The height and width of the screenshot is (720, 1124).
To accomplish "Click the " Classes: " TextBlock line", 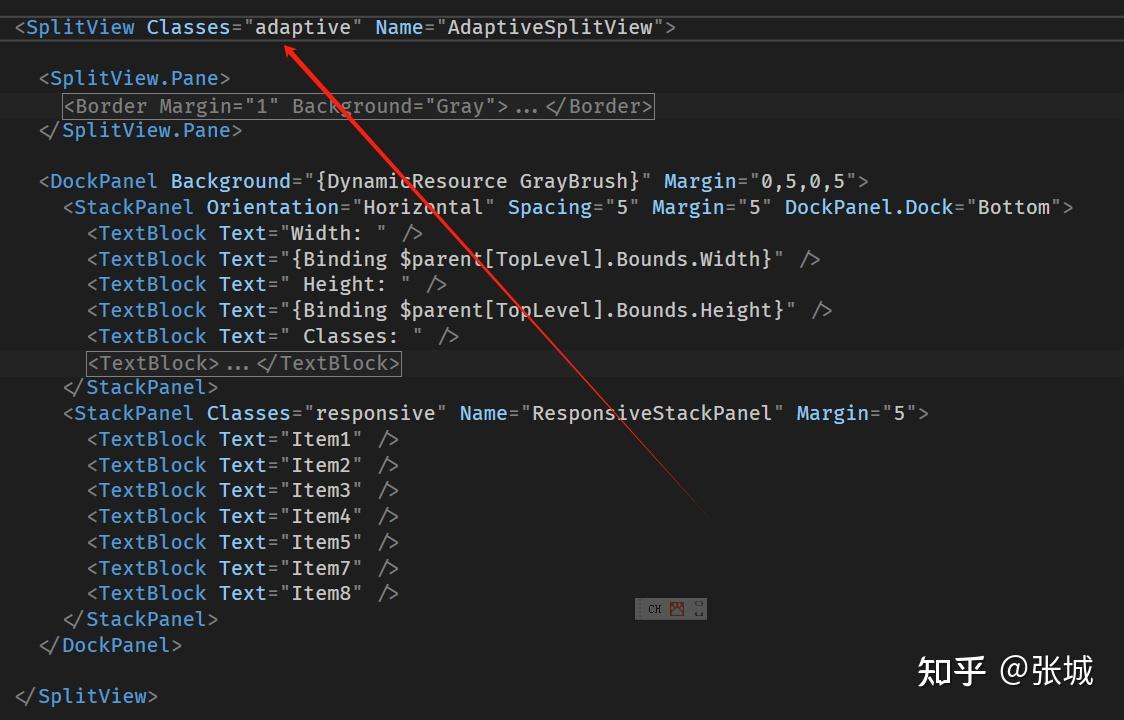I will point(273,336).
